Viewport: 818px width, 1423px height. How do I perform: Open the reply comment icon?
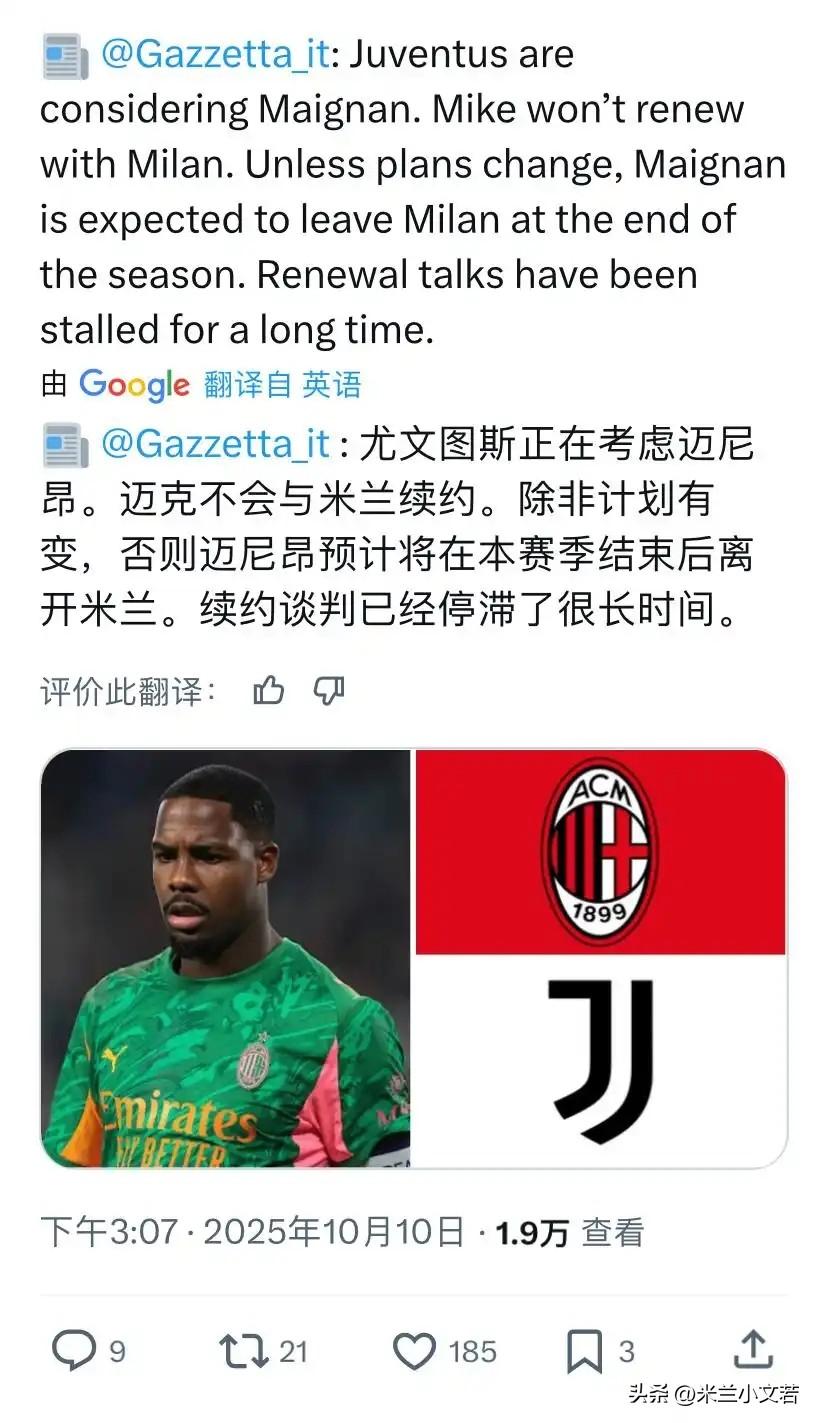(74, 1351)
